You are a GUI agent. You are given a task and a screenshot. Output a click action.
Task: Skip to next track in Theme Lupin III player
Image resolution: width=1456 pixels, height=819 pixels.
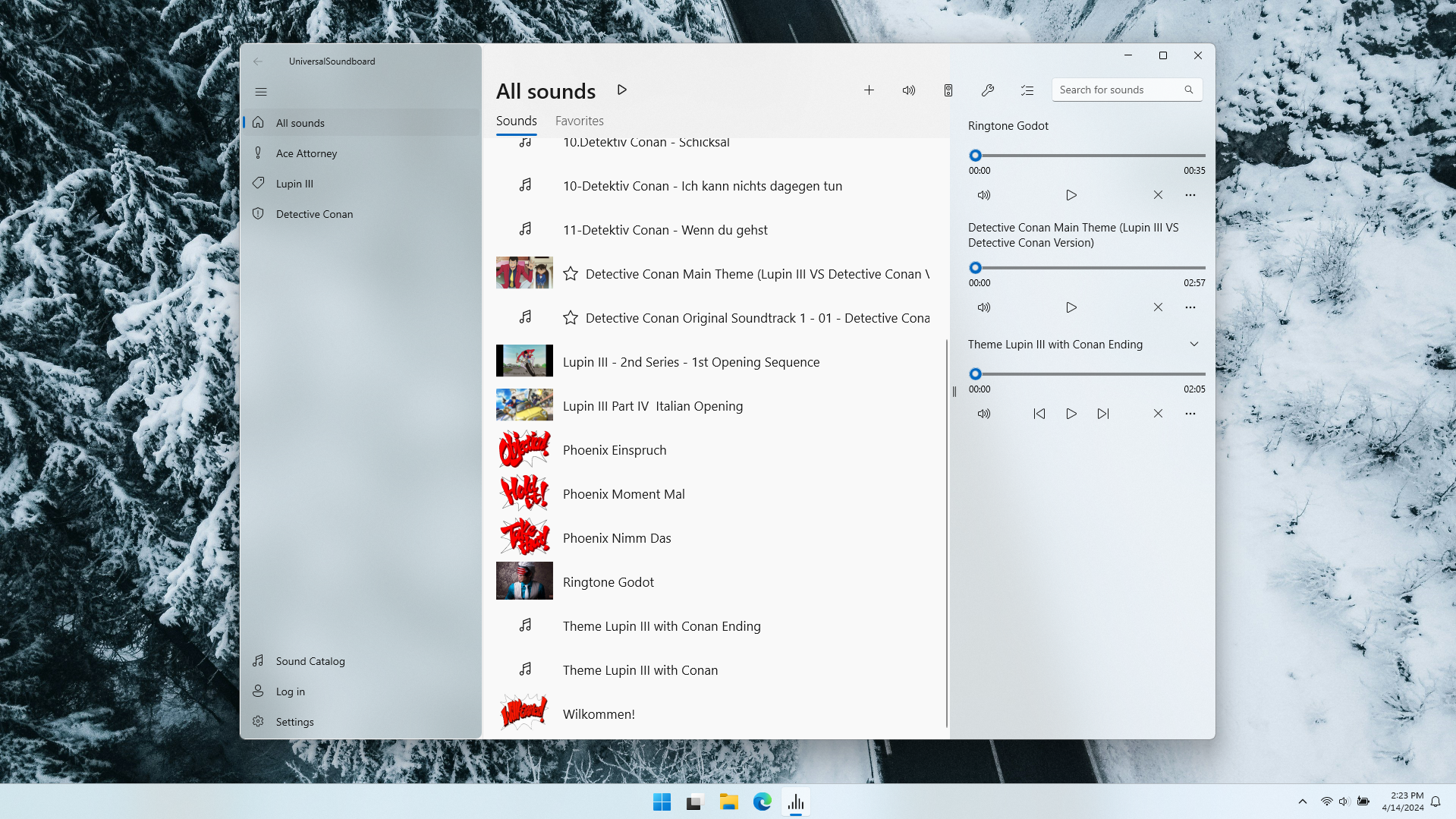tap(1103, 414)
